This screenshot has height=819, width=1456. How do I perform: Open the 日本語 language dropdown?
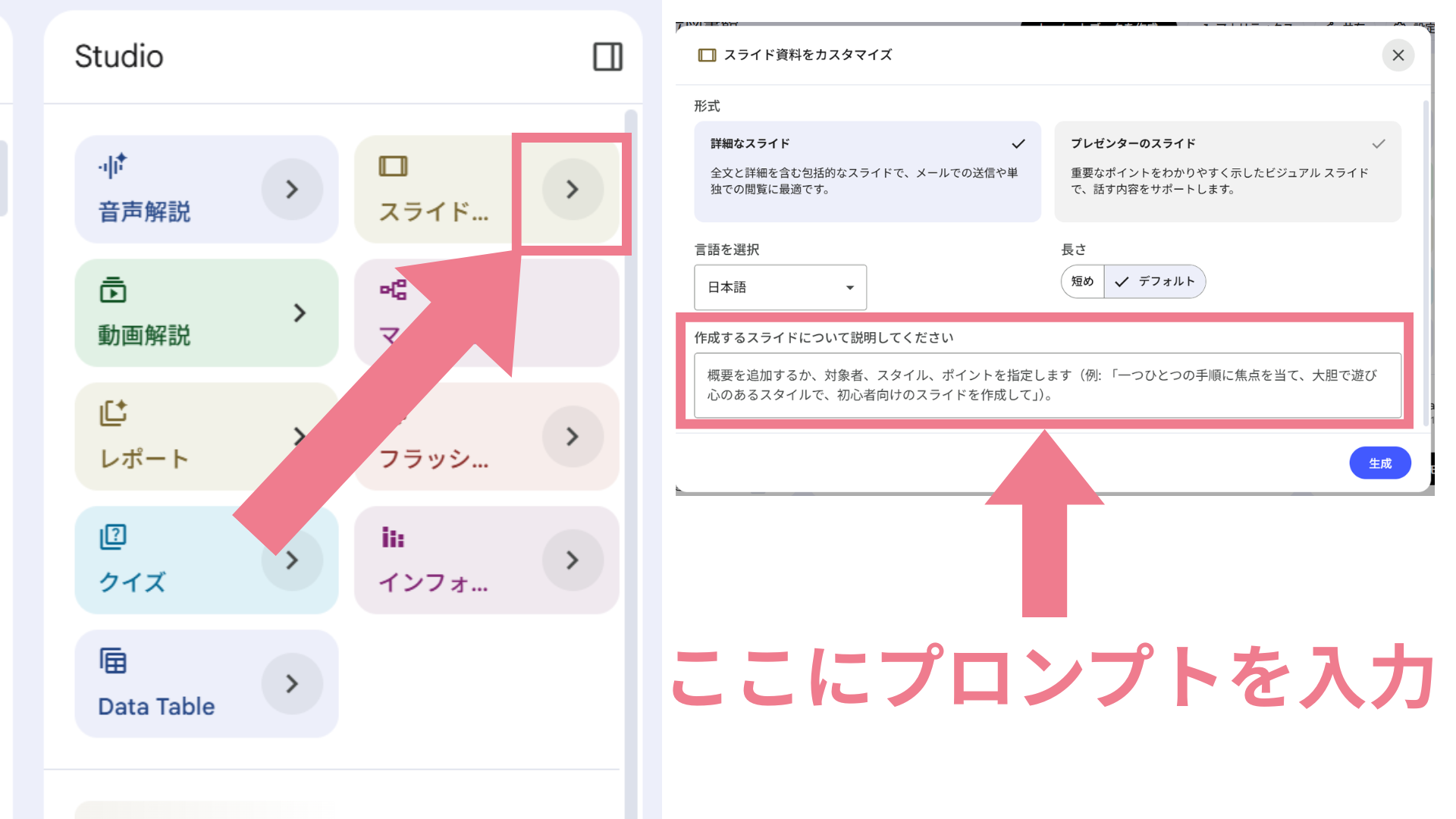[x=780, y=287]
